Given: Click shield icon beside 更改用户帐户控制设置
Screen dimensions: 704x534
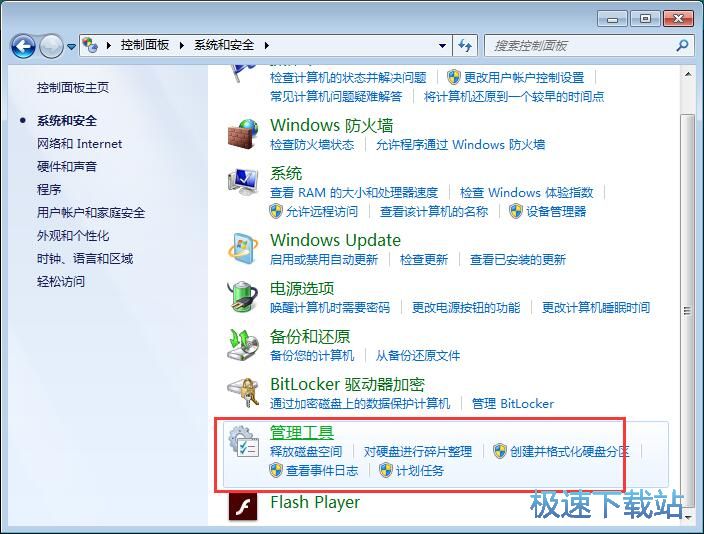Looking at the screenshot, I should [454, 77].
